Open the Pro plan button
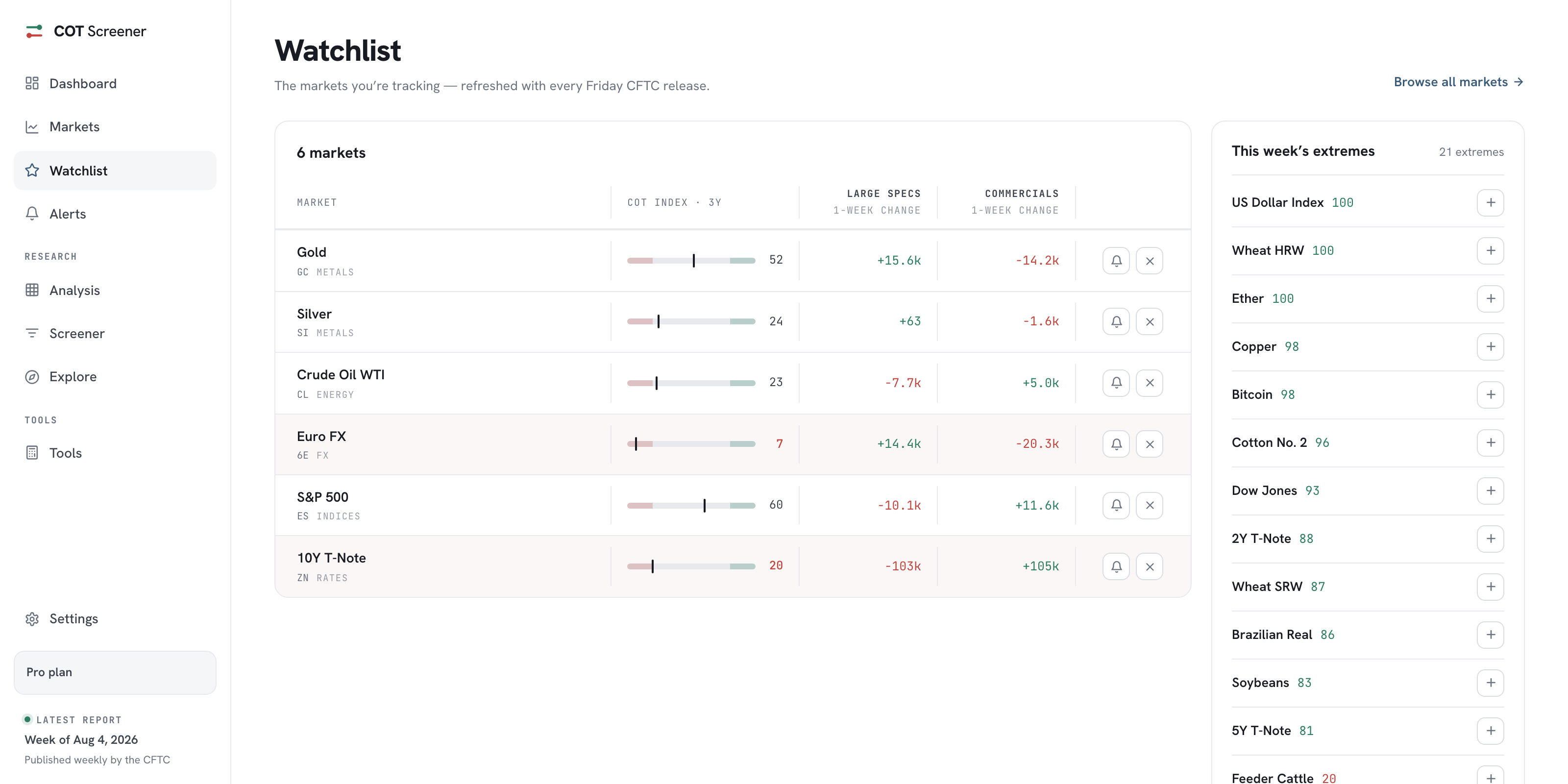The height and width of the screenshot is (784, 1568). coord(115,672)
